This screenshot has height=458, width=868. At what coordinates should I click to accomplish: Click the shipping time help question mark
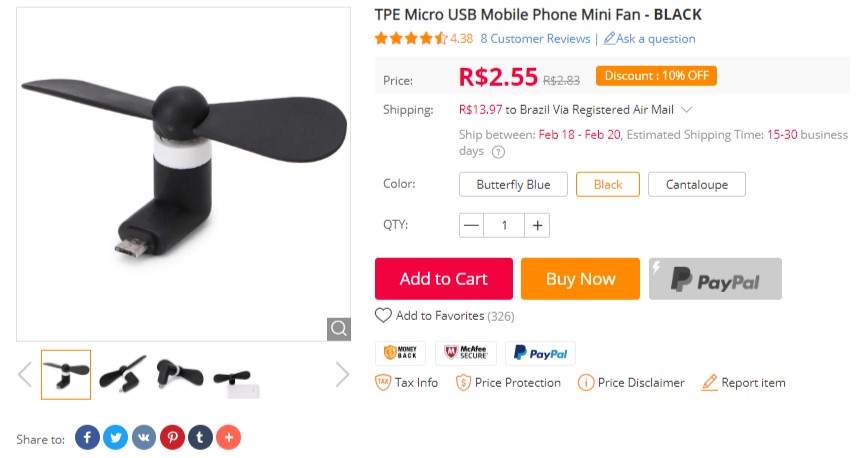[498, 152]
